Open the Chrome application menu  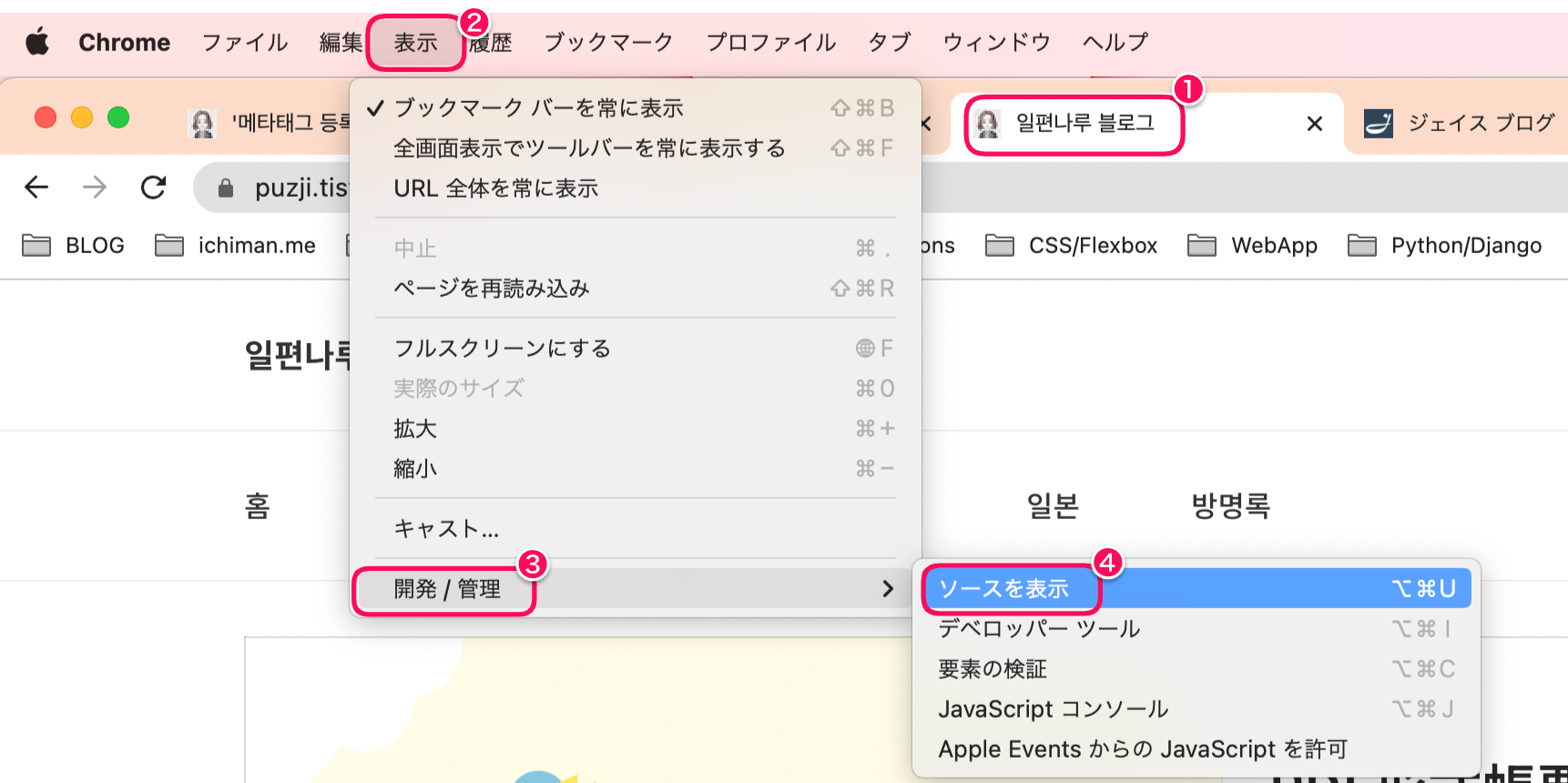coord(124,43)
